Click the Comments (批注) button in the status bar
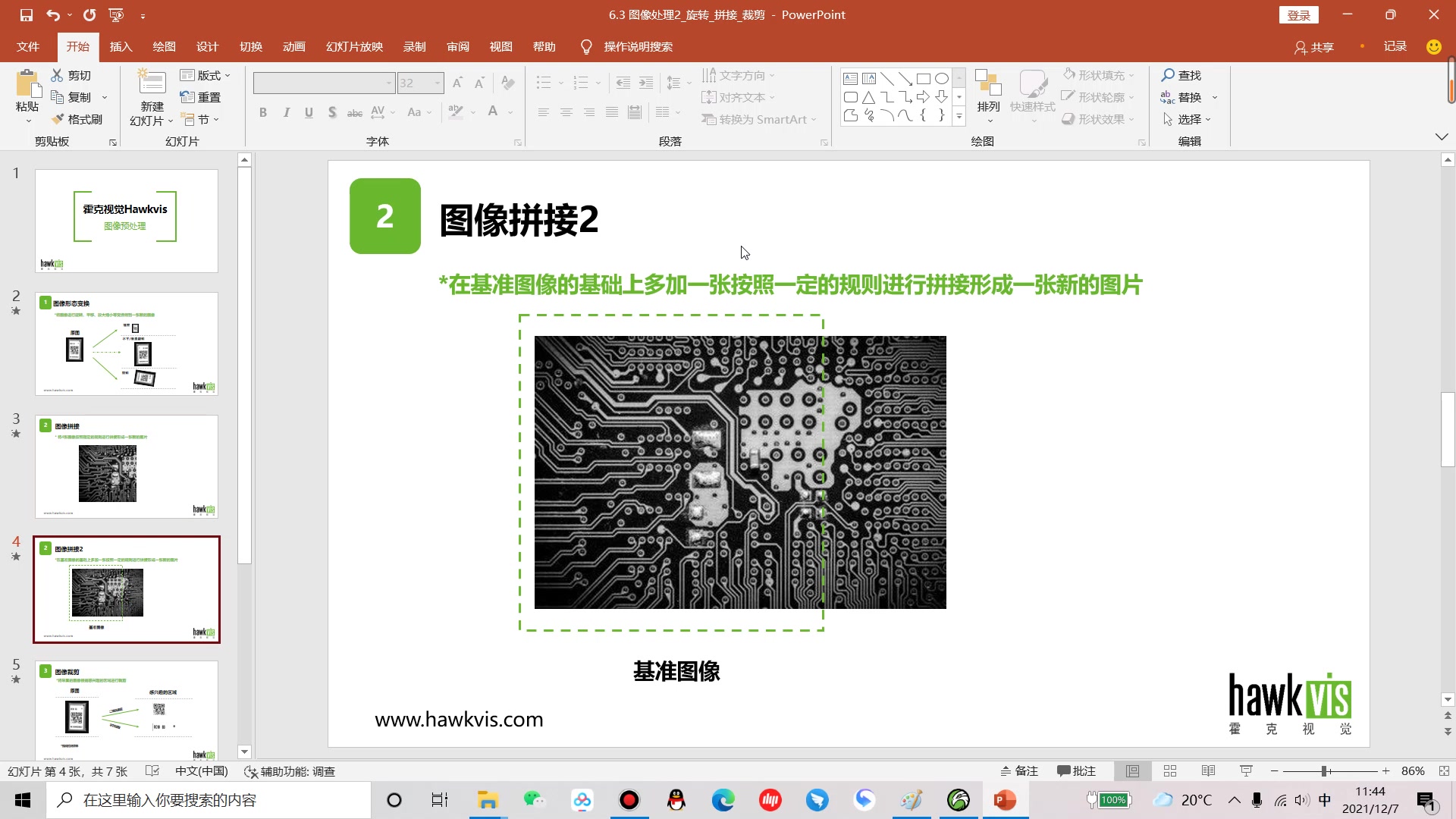This screenshot has height=819, width=1456. (1077, 770)
